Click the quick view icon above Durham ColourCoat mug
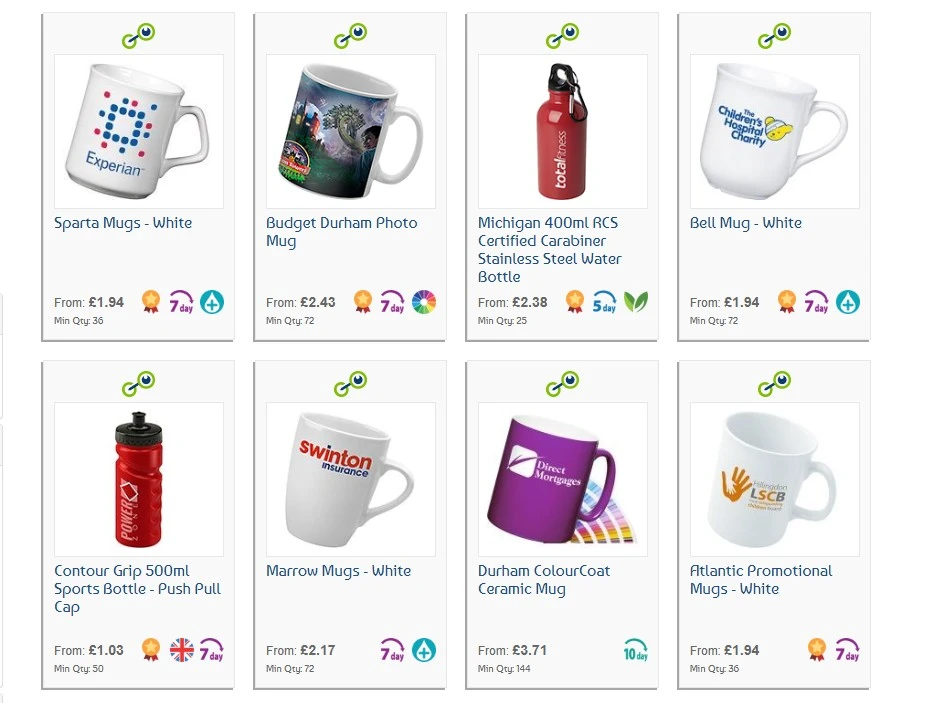Image resolution: width=943 pixels, height=703 pixels. [562, 384]
